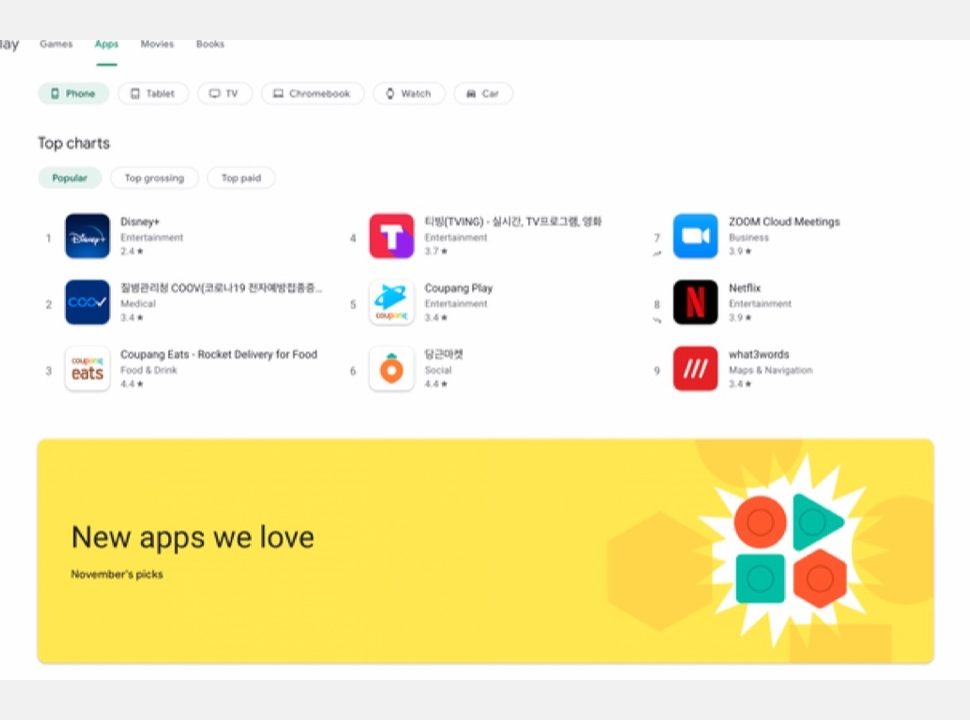Click the Maps & Navigation category label
Viewport: 970px width, 720px height.
click(771, 370)
